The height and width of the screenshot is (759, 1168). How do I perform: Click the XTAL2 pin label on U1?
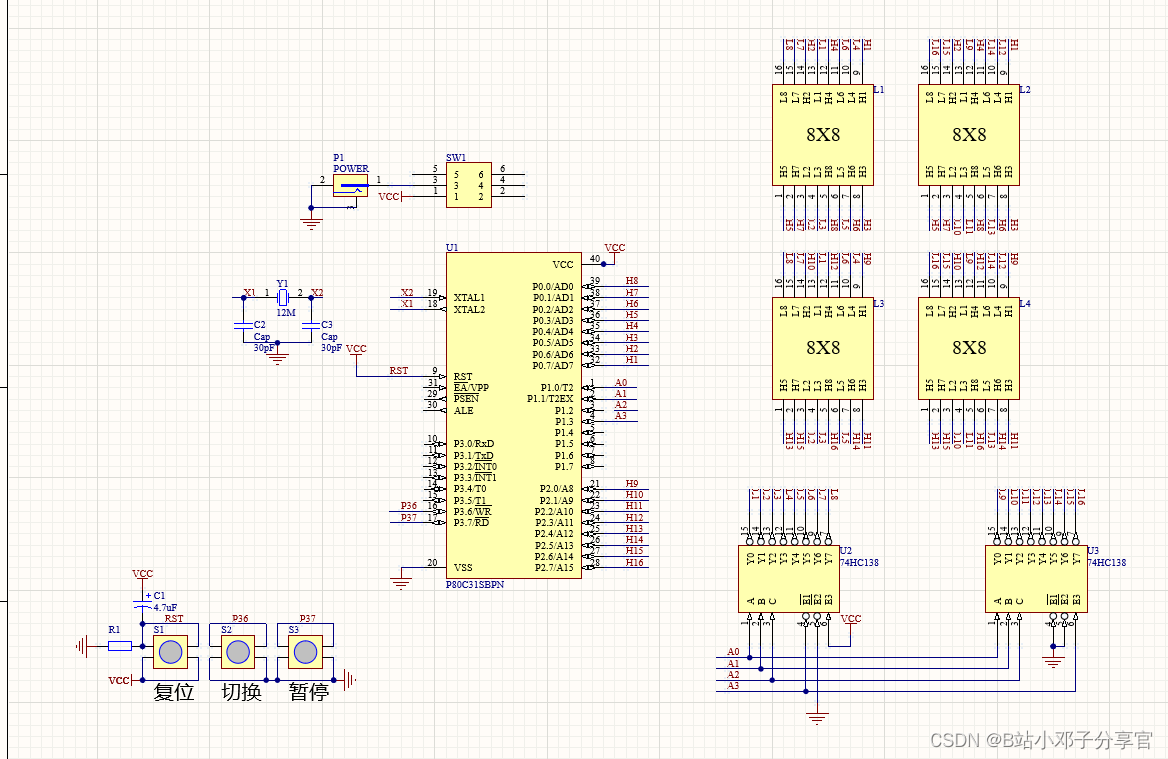(x=469, y=309)
